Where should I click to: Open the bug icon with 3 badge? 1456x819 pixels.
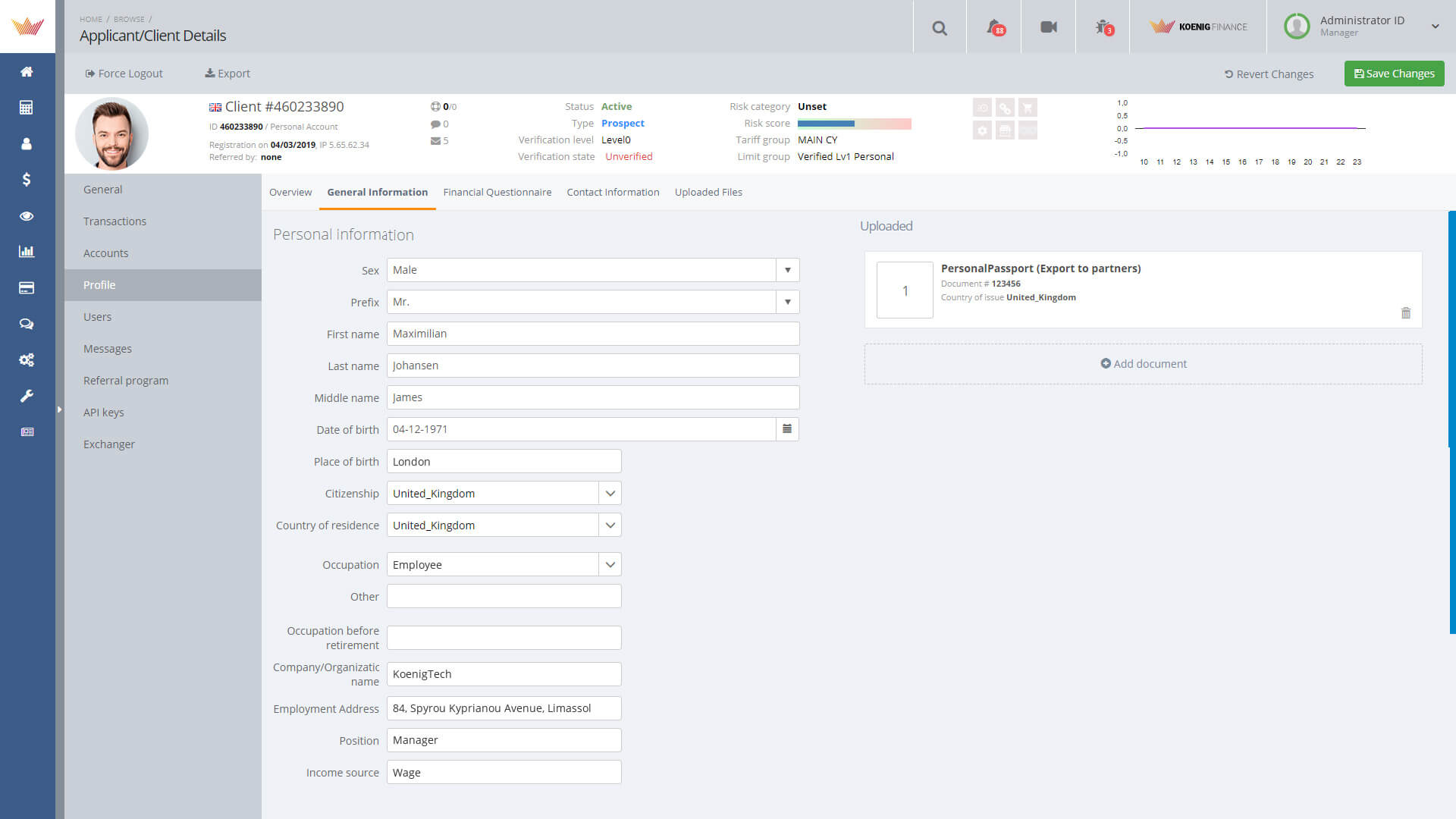(1103, 27)
